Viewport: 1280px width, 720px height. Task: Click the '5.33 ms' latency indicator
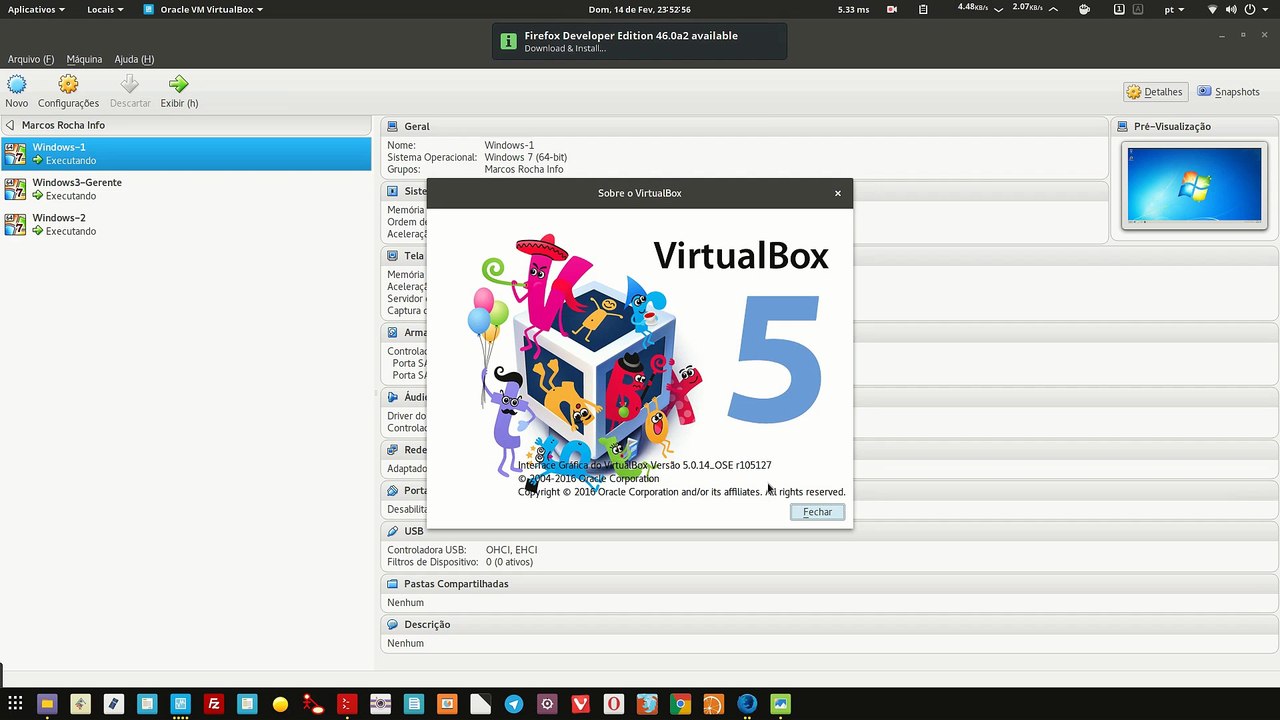point(853,9)
